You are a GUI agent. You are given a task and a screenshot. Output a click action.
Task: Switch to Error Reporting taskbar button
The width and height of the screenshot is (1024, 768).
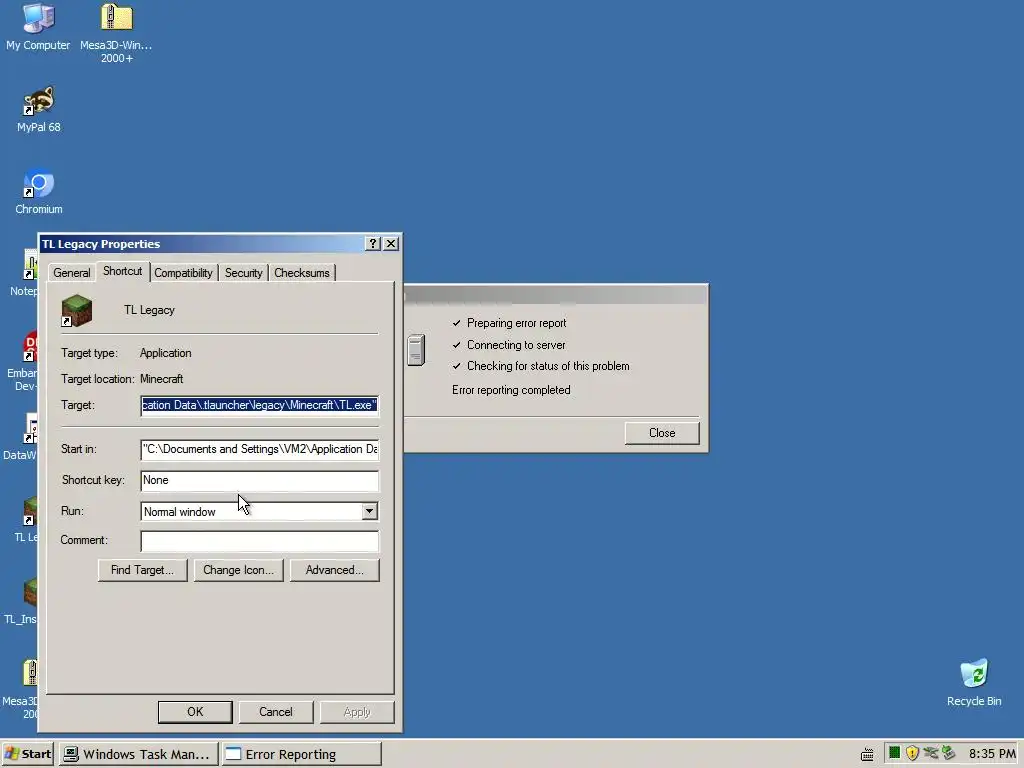[x=301, y=754]
